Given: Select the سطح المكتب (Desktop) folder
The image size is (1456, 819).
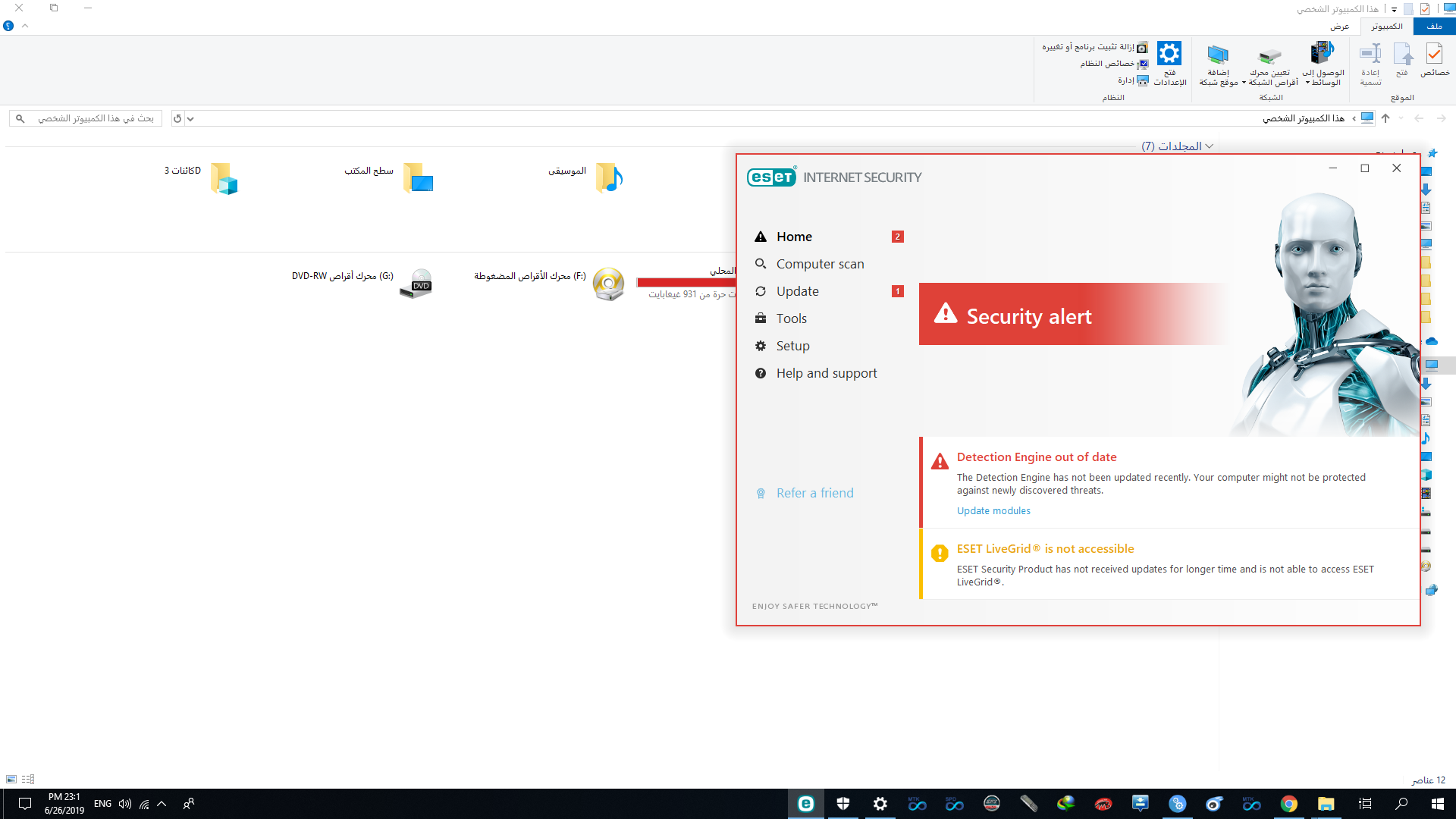Looking at the screenshot, I should click(388, 178).
